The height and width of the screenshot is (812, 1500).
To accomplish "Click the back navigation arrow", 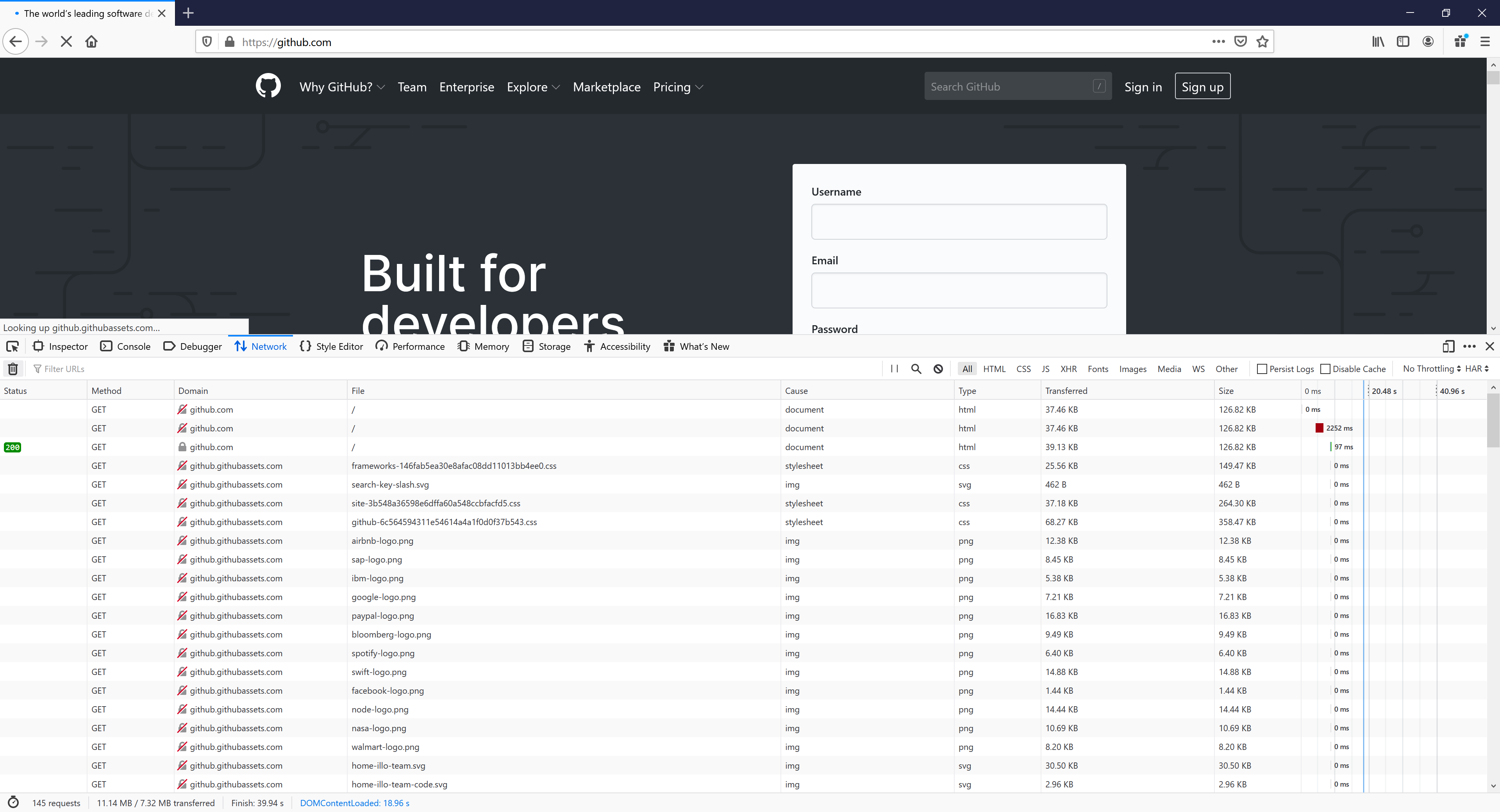I will point(16,42).
